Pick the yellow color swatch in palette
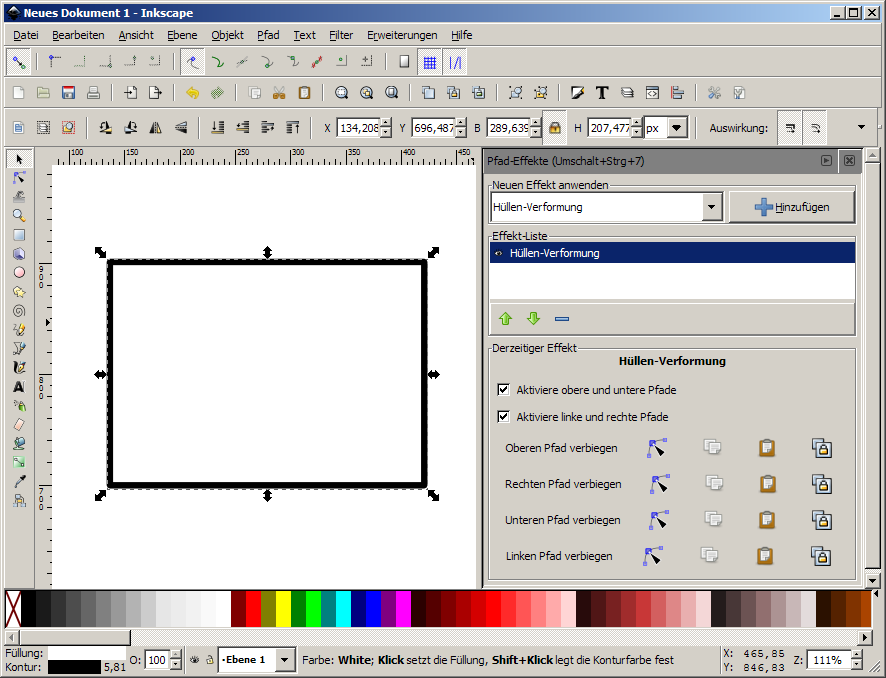Viewport: 886px width, 678px height. (283, 608)
